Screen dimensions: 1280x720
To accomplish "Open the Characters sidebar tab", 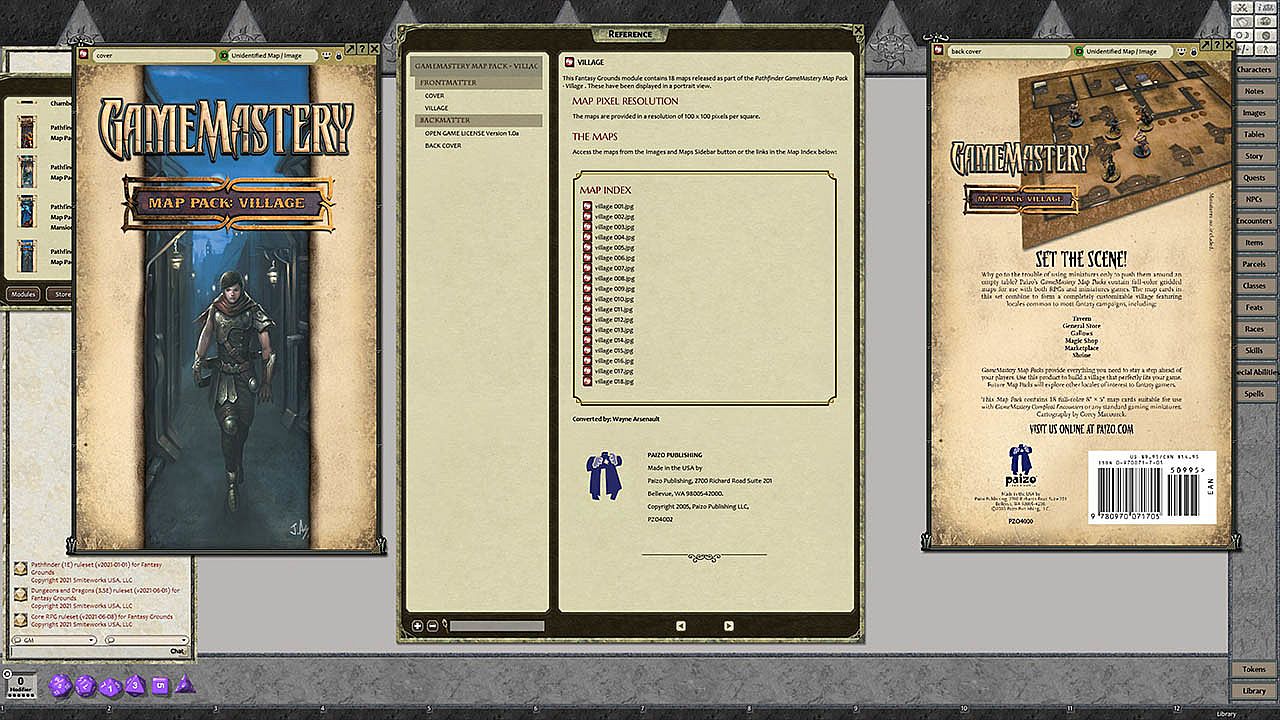I will [x=1254, y=70].
